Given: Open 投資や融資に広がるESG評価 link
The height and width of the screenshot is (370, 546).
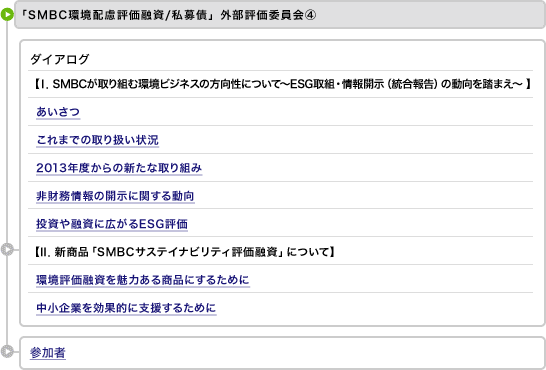Looking at the screenshot, I should [x=112, y=224].
